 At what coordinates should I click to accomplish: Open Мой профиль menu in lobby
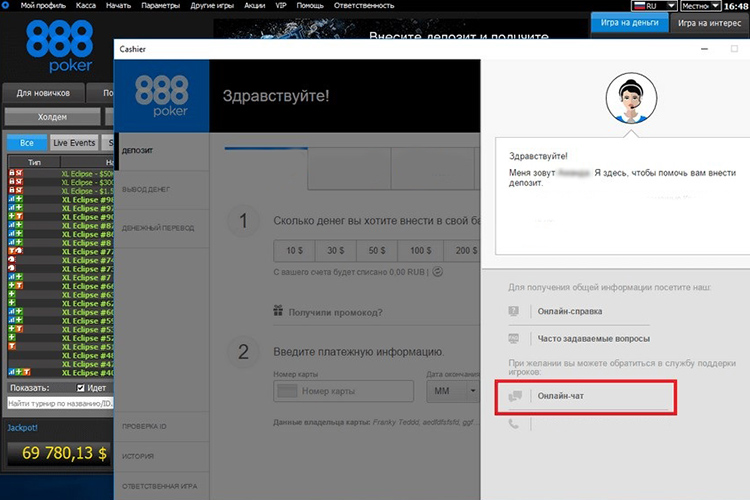coord(43,6)
